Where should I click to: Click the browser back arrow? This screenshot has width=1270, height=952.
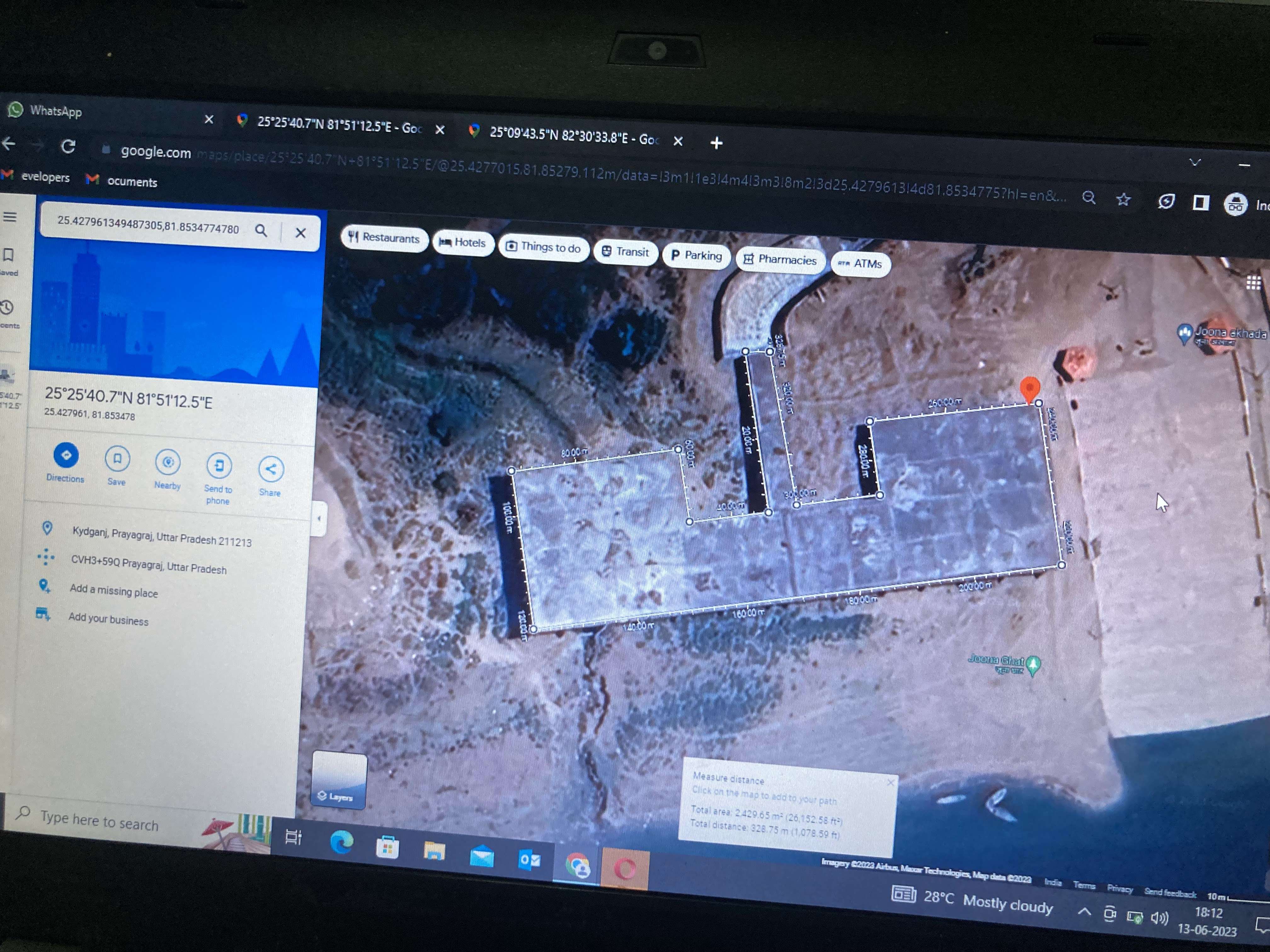[8, 144]
